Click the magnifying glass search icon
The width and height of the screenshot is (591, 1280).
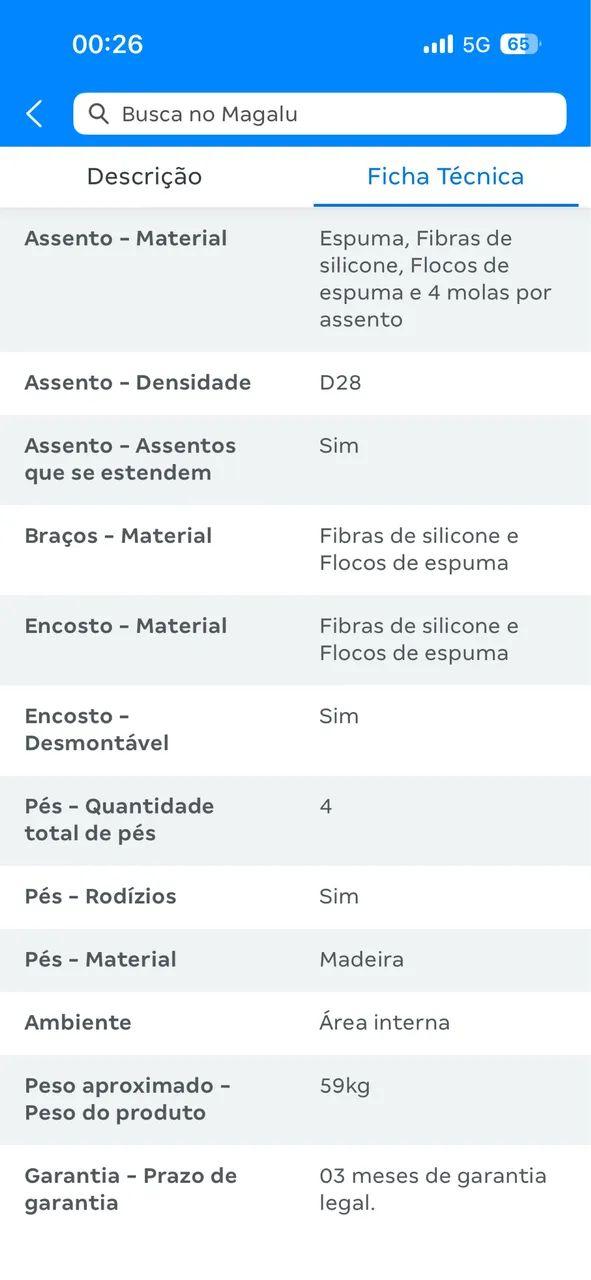(x=98, y=113)
